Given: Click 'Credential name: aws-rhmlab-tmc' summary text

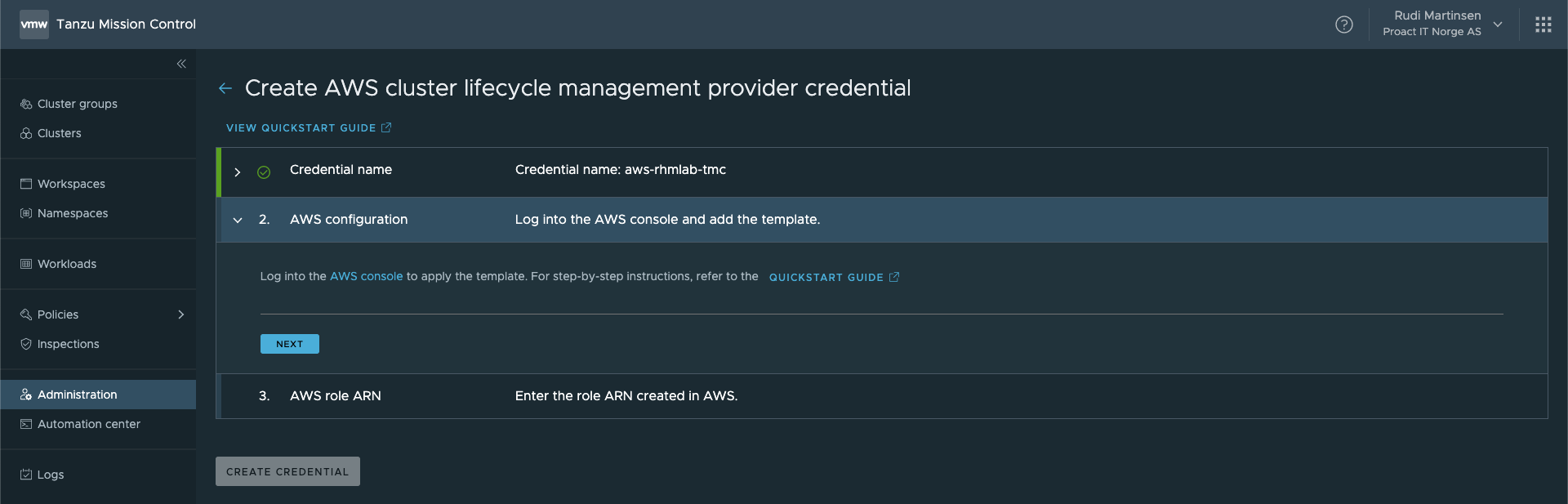Looking at the screenshot, I should [621, 170].
